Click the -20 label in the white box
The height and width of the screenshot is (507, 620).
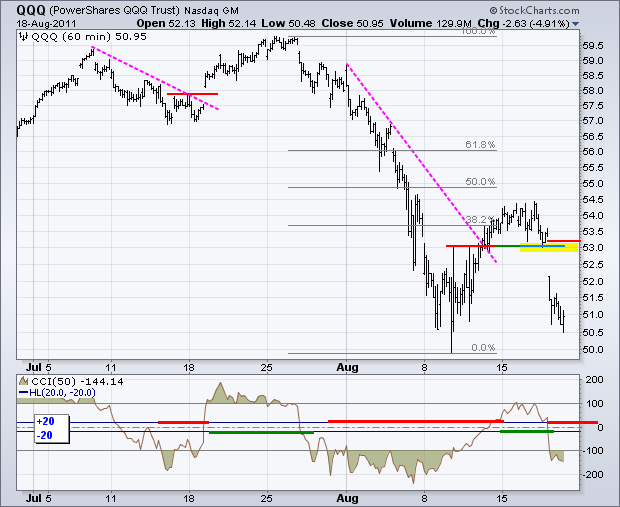(x=44, y=435)
